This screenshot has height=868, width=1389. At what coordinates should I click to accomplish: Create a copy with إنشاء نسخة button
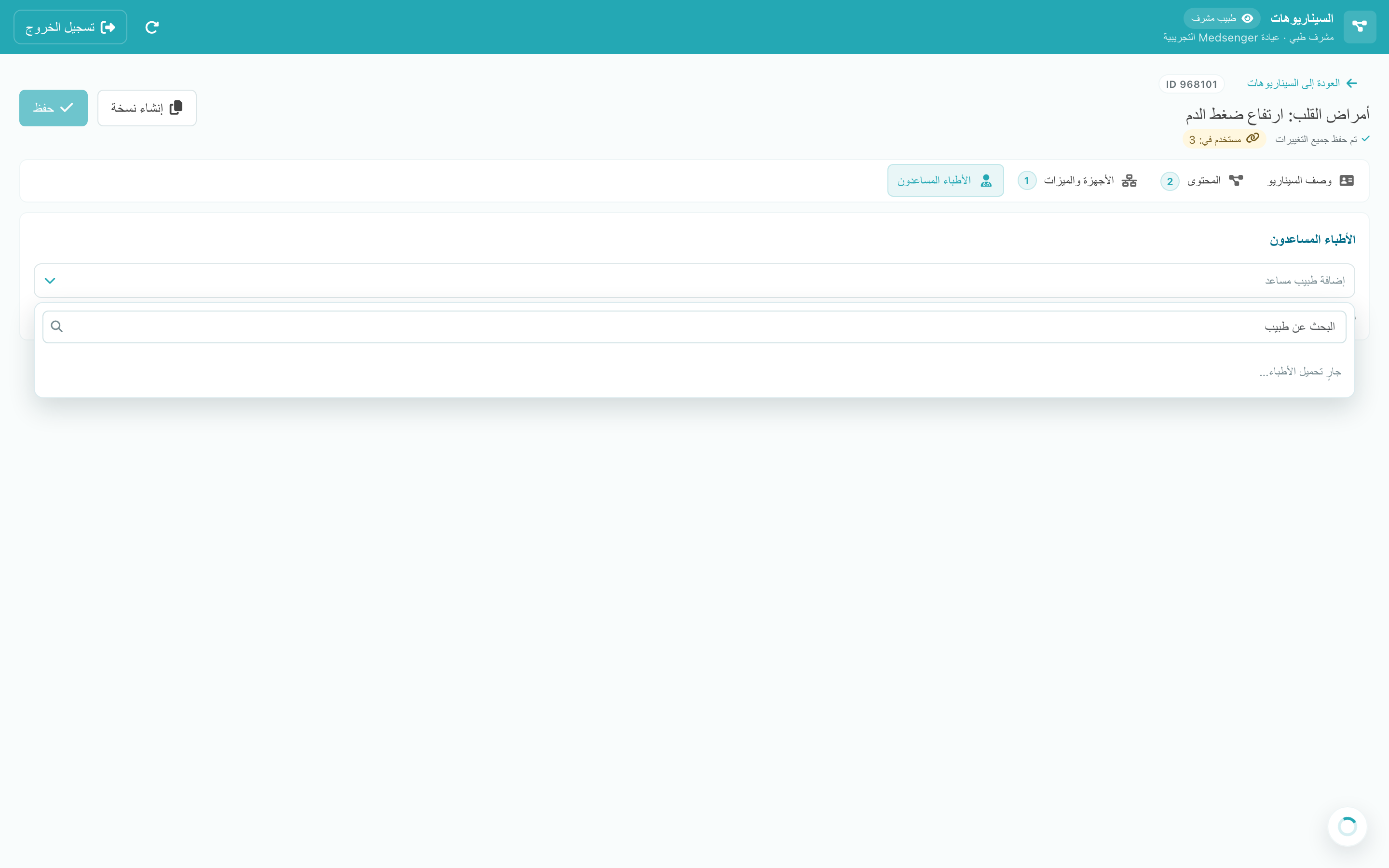pos(147,108)
